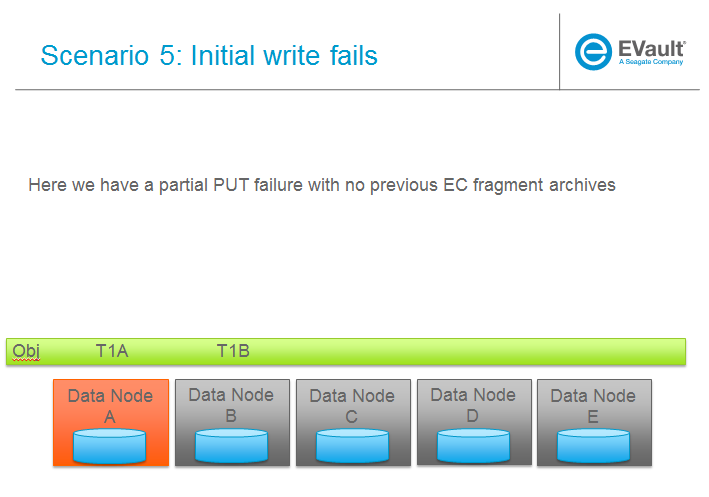
Task: Click the disk cylinder inside Data Node E
Action: point(593,445)
